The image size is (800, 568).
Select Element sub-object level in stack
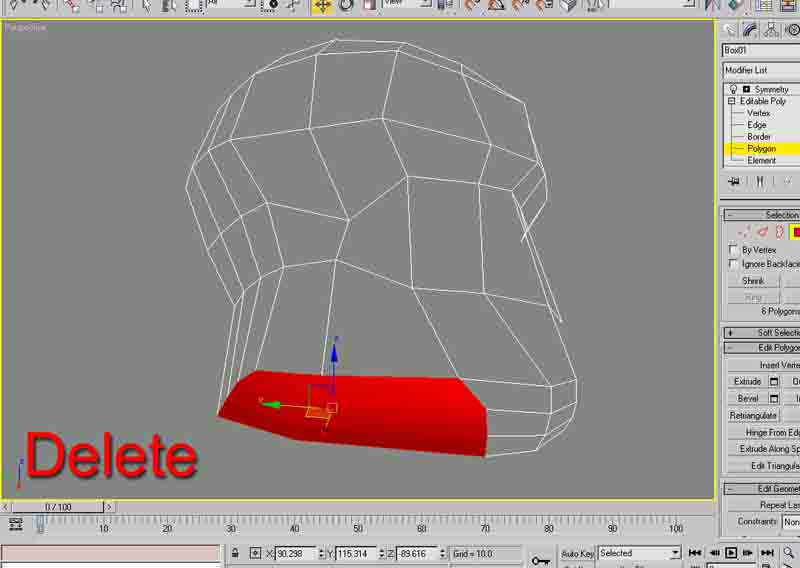761,160
